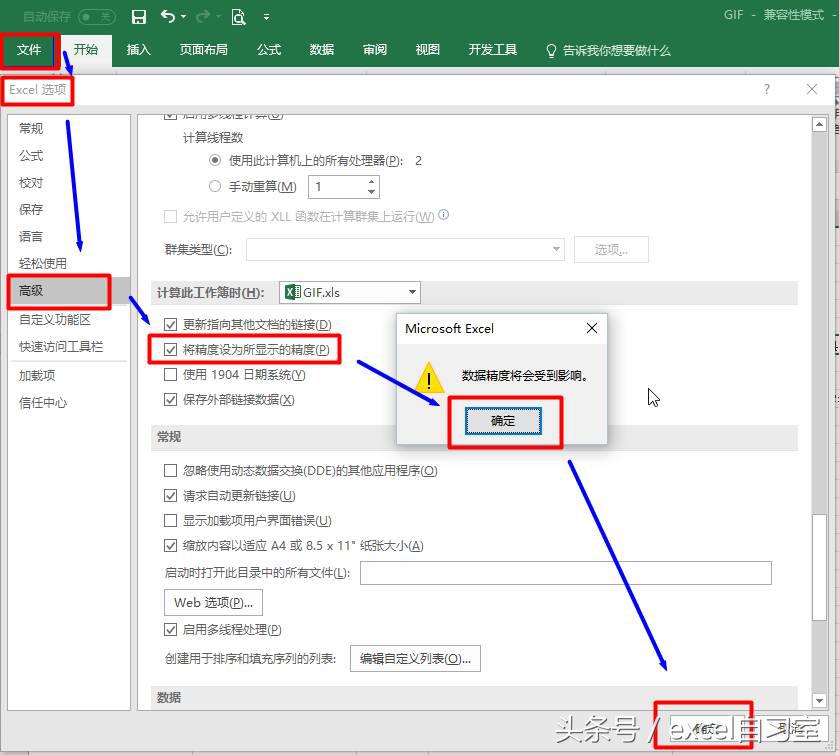This screenshot has height=755, width=839.
Task: Click the options panel scrollbar thumb
Action: [x=819, y=567]
